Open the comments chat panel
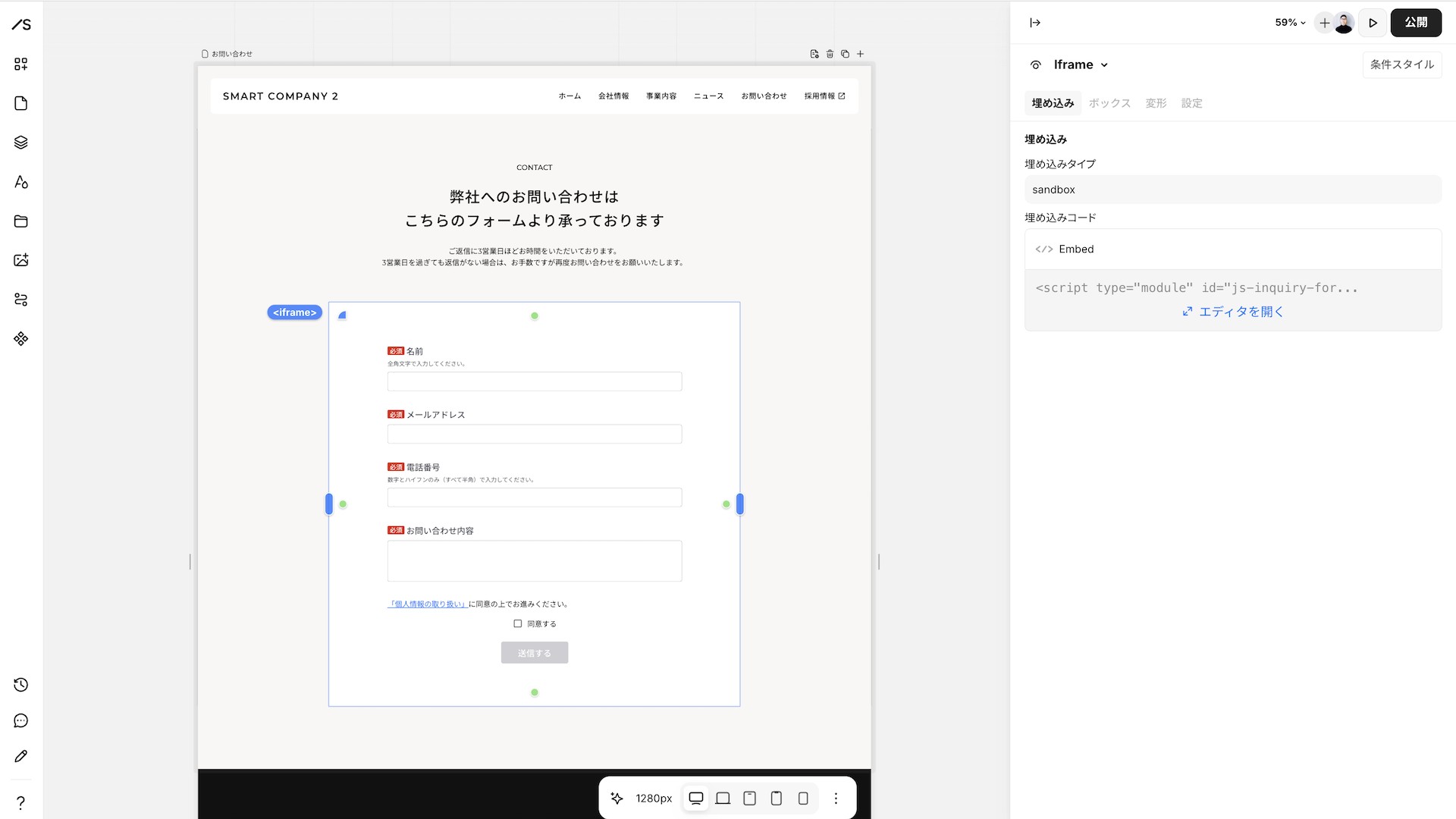Image resolution: width=1456 pixels, height=819 pixels. (21, 720)
